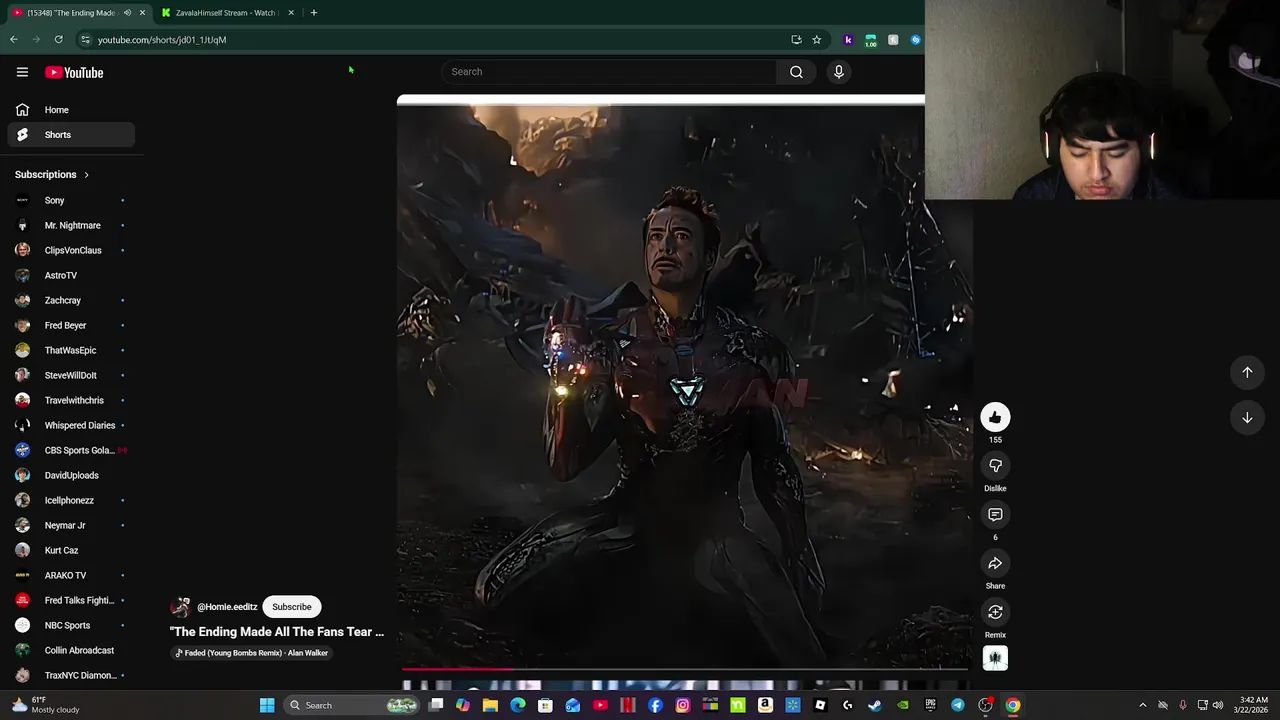
Task: Reload the page
Action: point(58,40)
